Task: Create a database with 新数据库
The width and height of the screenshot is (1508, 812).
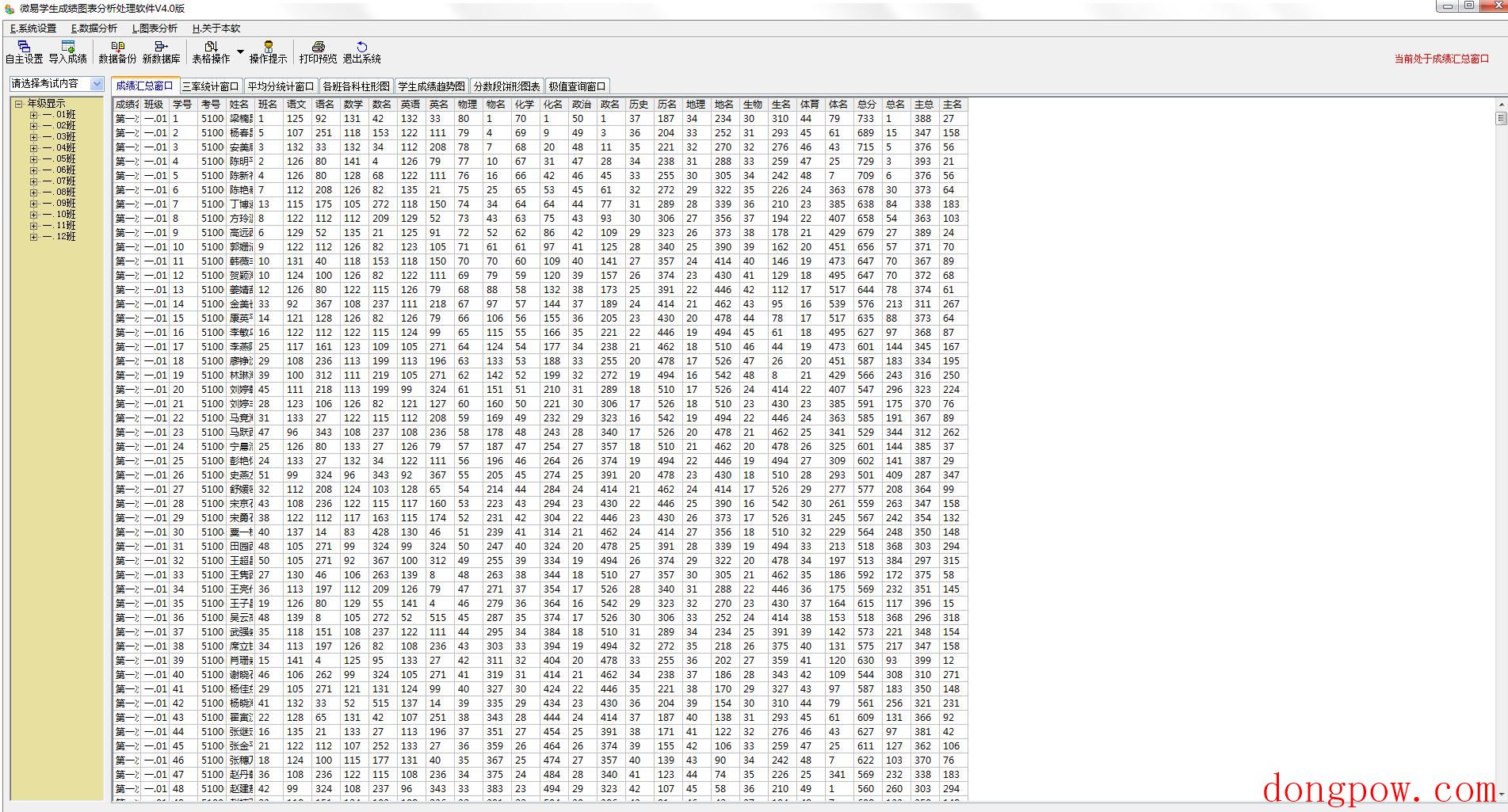Action: click(x=161, y=52)
